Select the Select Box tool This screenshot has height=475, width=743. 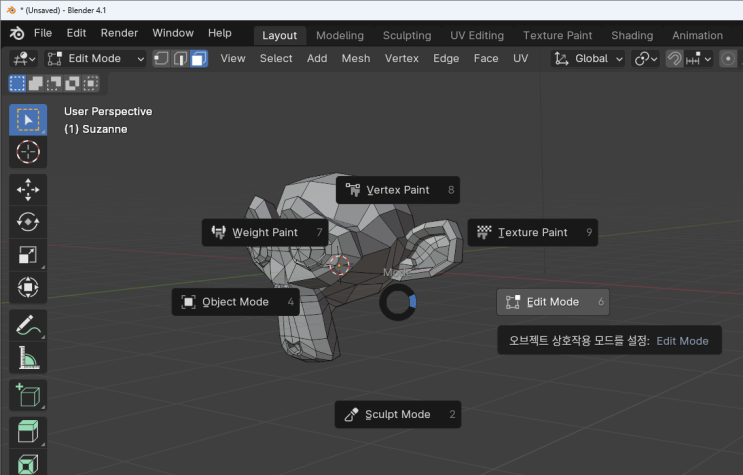pos(28,120)
